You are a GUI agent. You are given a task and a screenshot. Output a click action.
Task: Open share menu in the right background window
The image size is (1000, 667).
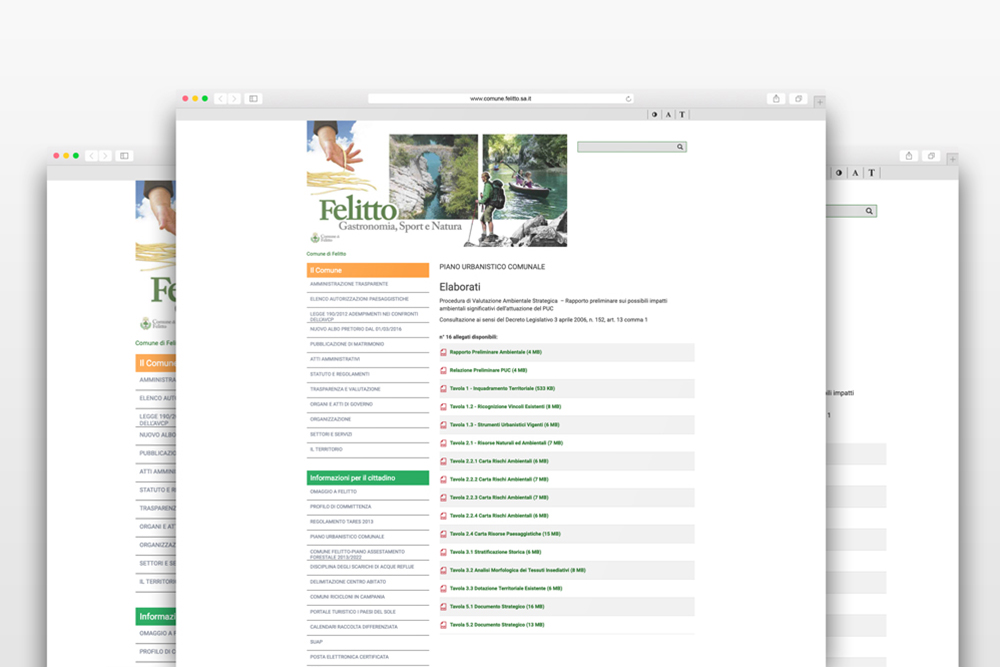click(x=909, y=156)
